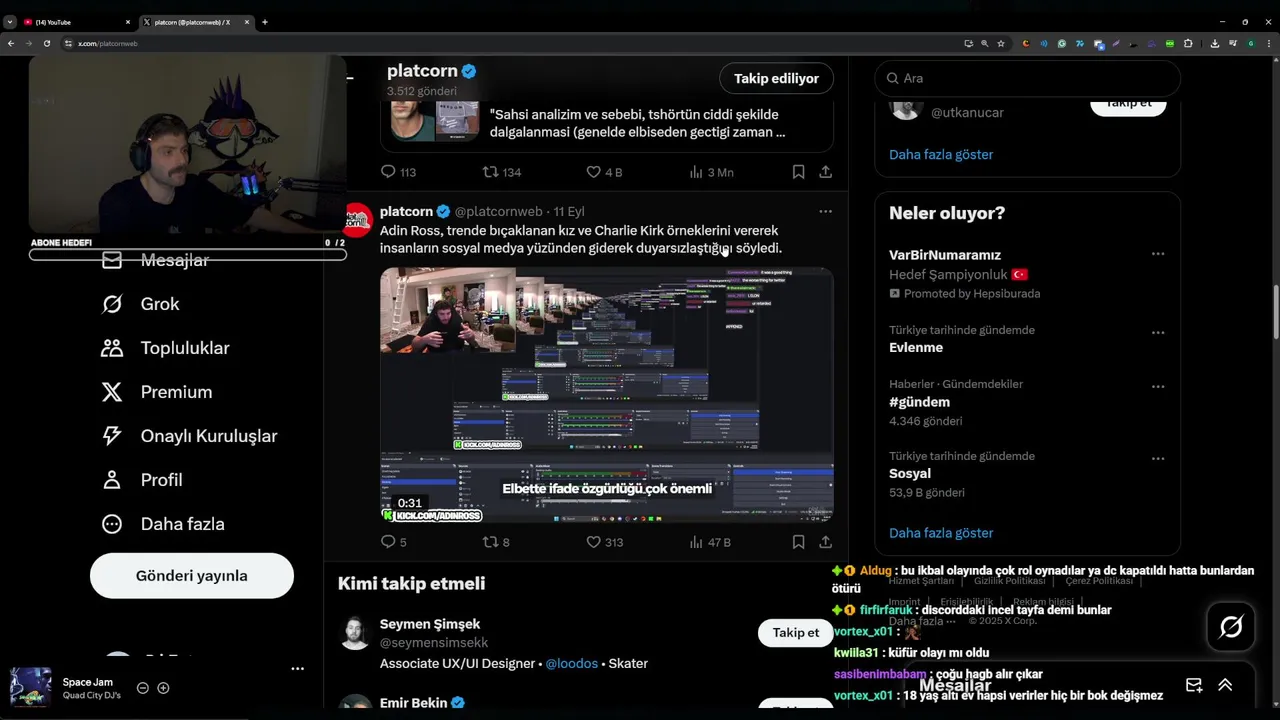Share the upper post with 113 replies
The height and width of the screenshot is (720, 1280).
825,172
